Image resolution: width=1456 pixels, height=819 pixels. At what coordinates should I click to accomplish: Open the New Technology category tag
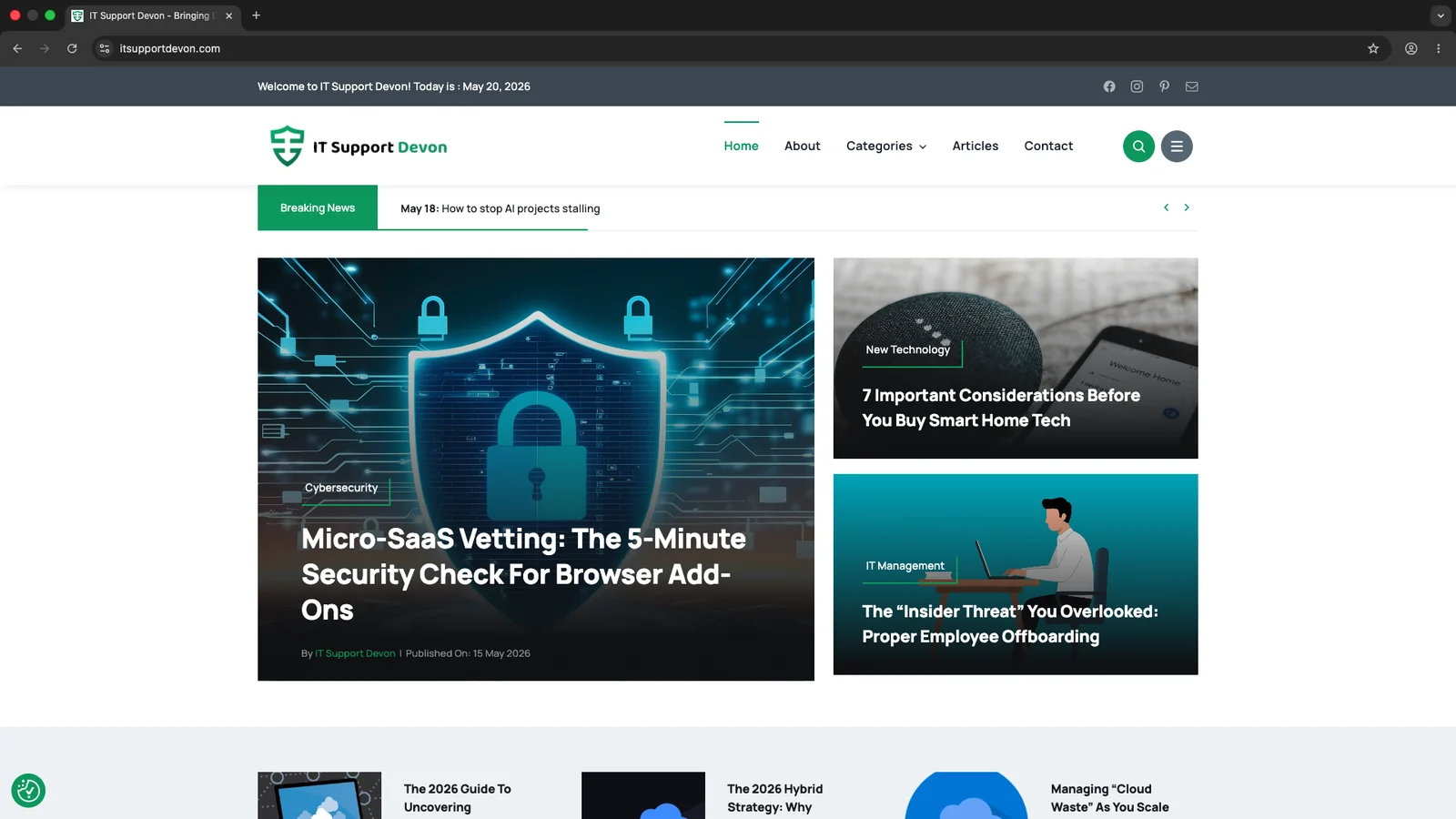click(x=907, y=349)
